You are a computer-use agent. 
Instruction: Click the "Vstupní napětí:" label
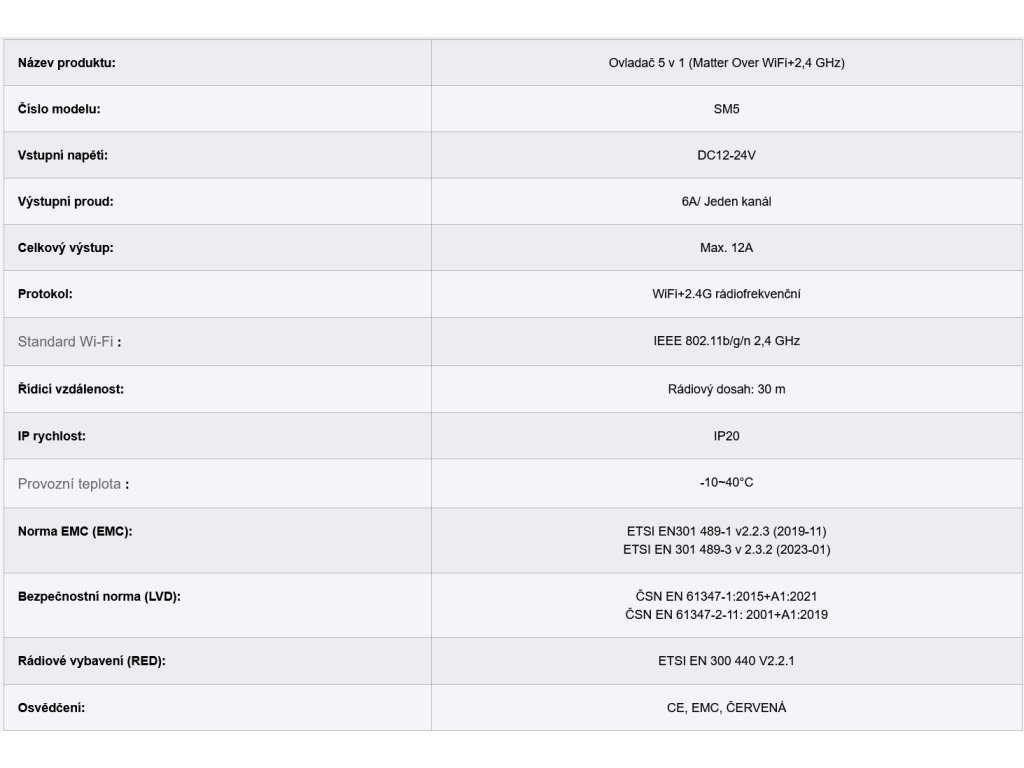[x=62, y=155]
